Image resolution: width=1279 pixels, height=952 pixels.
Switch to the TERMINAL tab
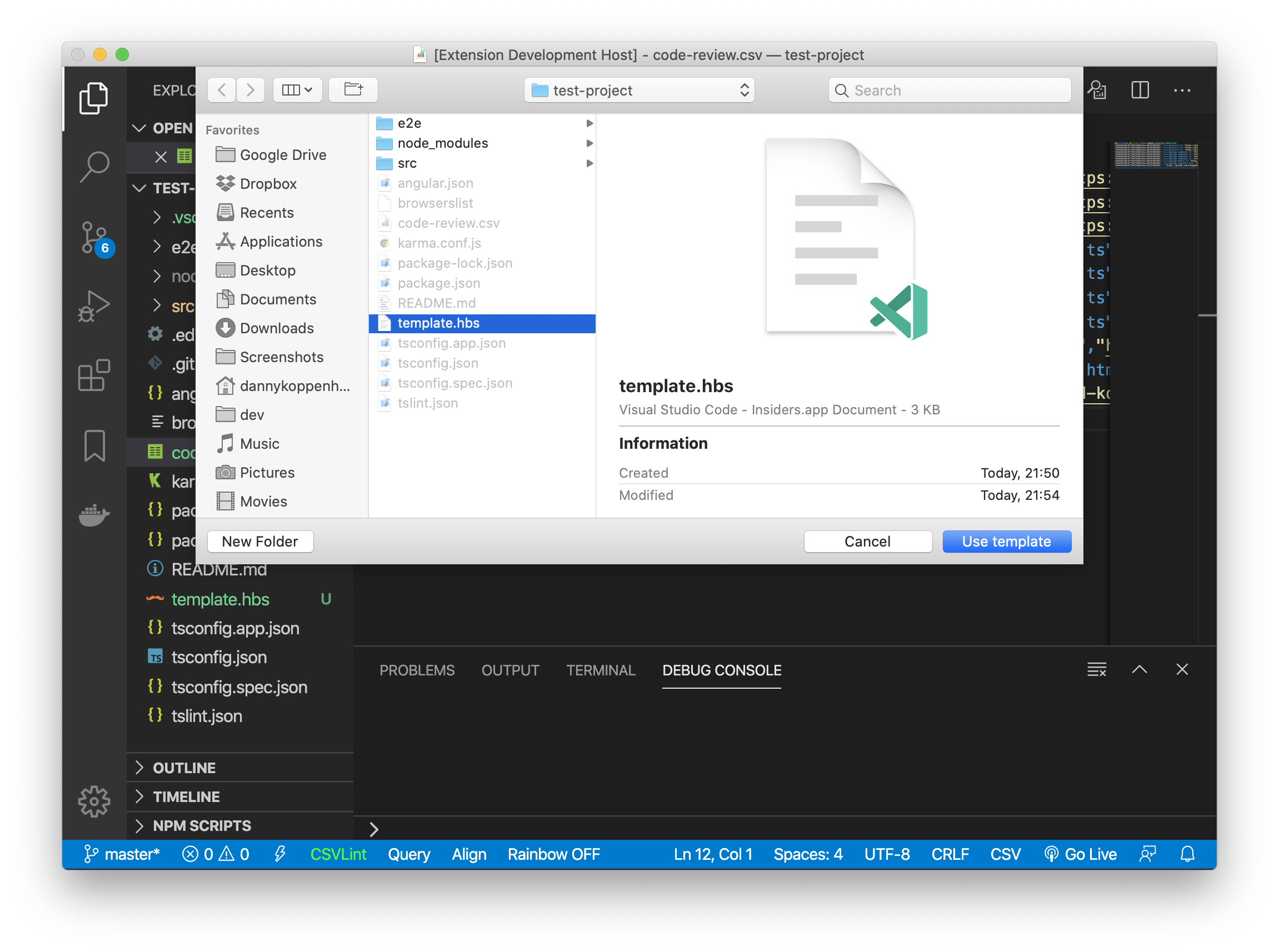[601, 670]
